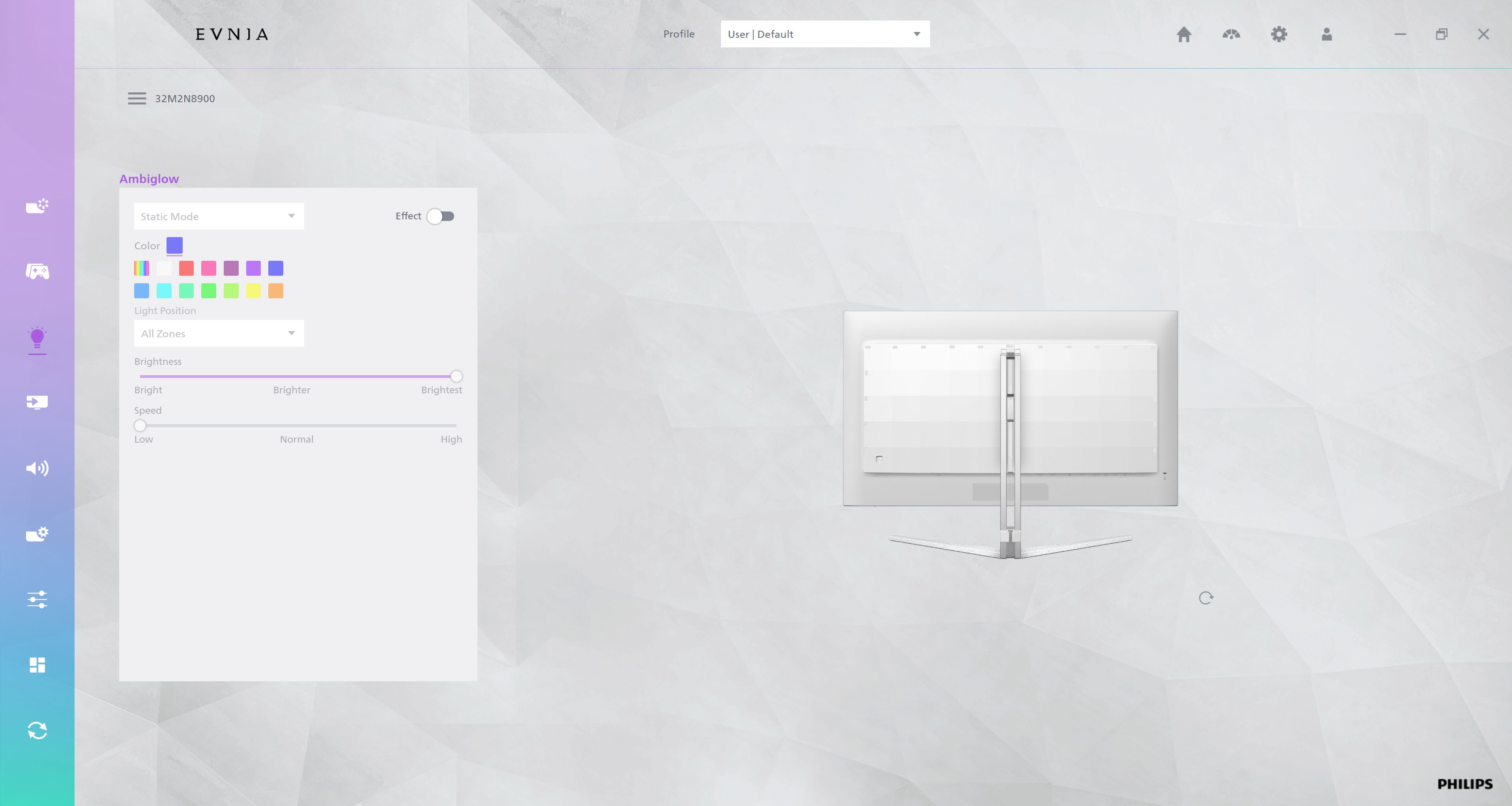Click the hamburger menu next to 32M2N8900
This screenshot has width=1512, height=806.
click(x=137, y=98)
